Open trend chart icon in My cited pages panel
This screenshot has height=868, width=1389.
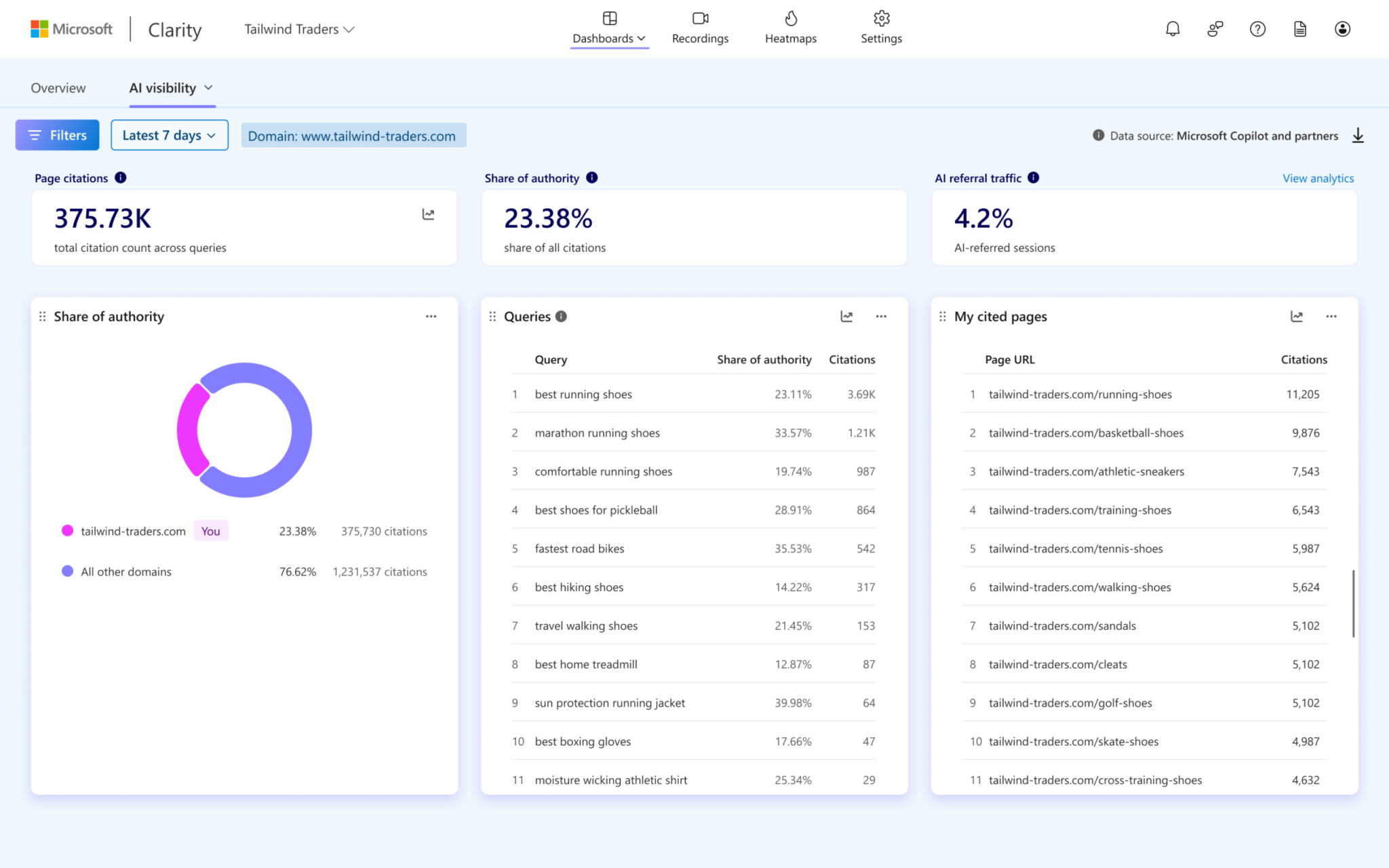(1297, 316)
